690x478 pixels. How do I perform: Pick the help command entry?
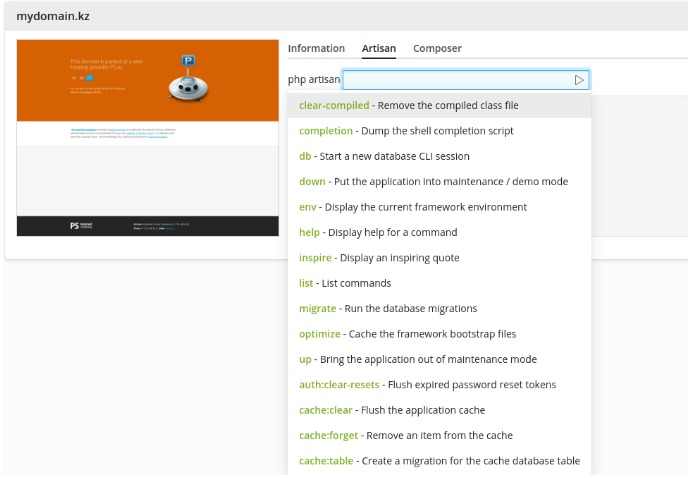point(439,232)
